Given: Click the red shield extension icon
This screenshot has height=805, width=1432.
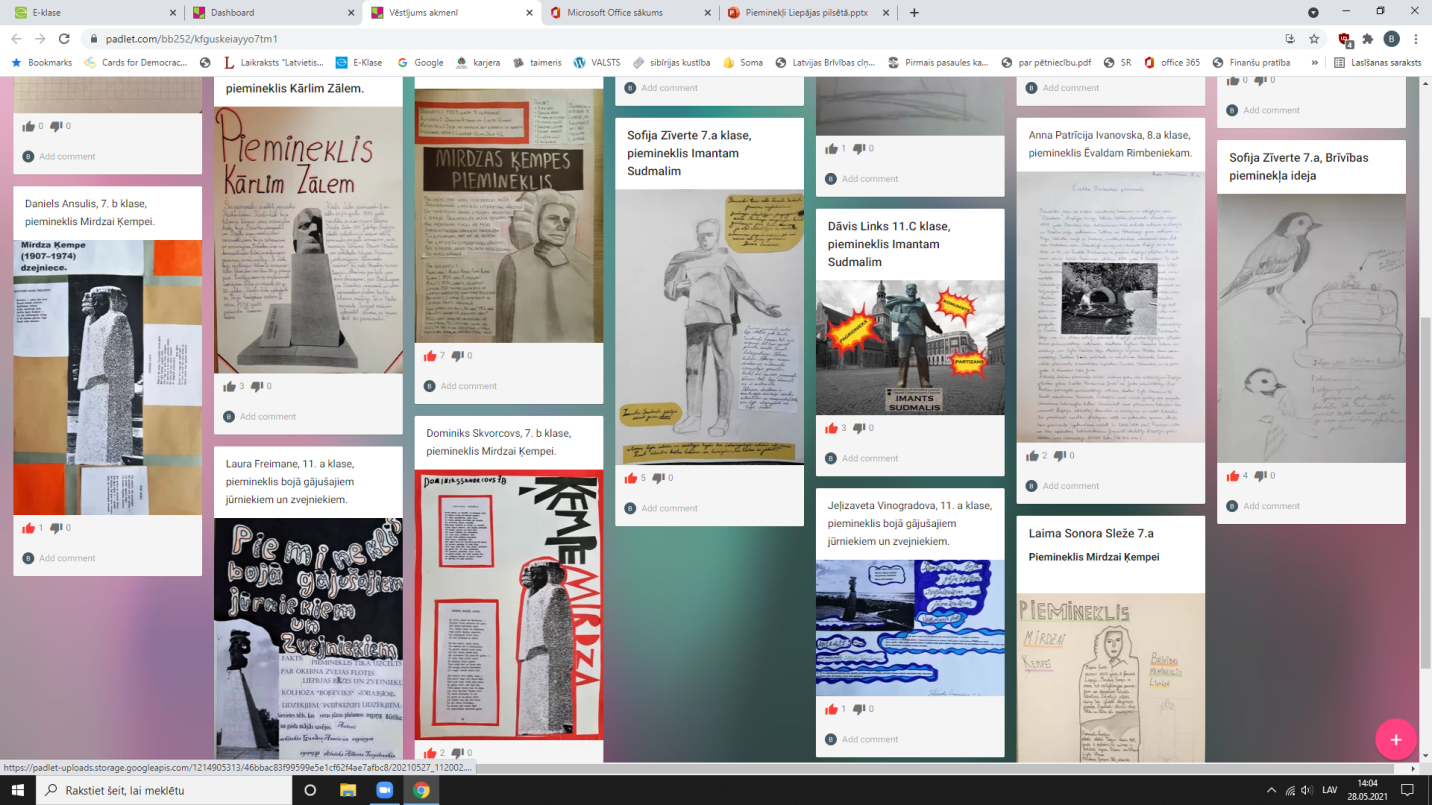Looking at the screenshot, I should (x=1344, y=39).
